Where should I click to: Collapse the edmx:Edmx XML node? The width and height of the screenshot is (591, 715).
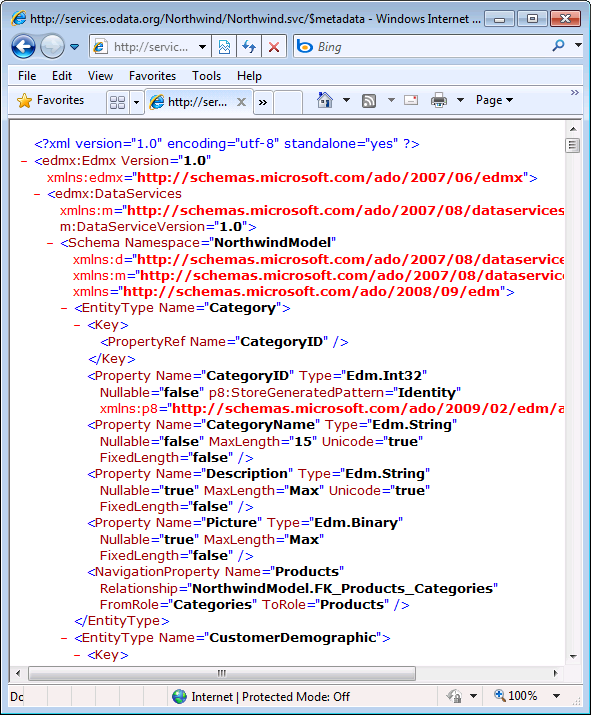pos(25,161)
